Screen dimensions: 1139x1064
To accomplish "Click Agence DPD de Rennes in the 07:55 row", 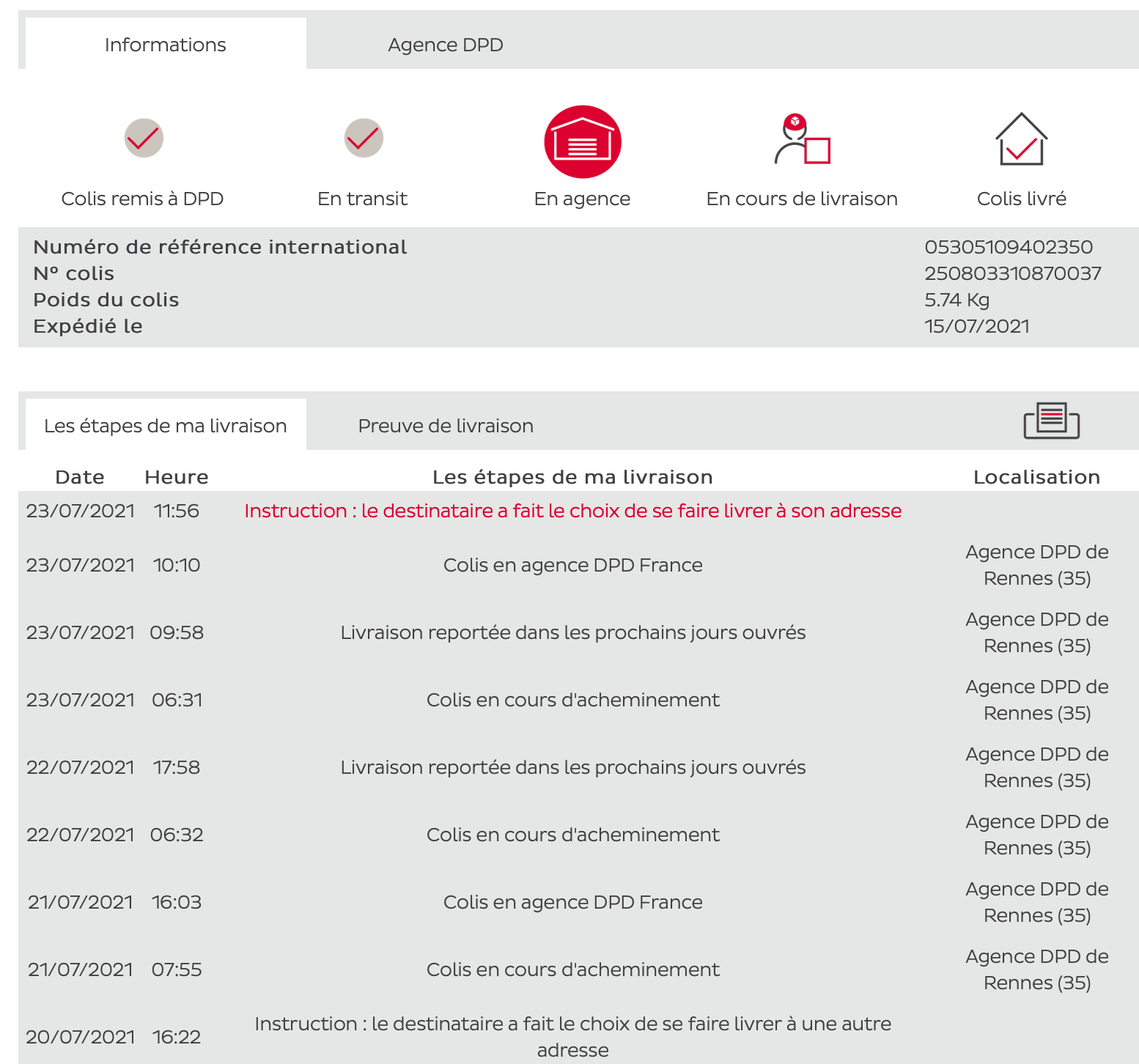I will pyautogui.click(x=1037, y=969).
